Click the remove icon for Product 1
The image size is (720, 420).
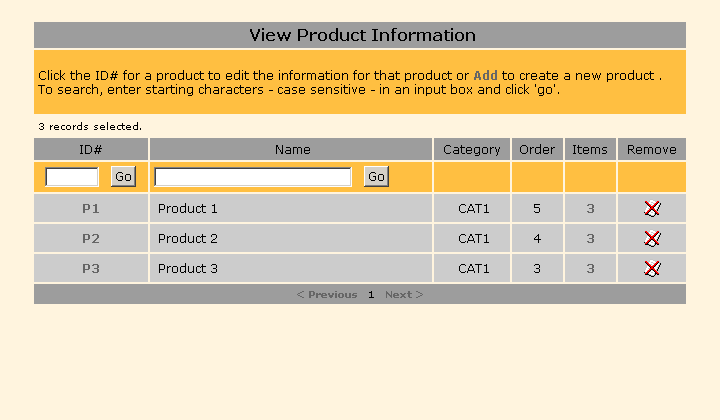[652, 209]
